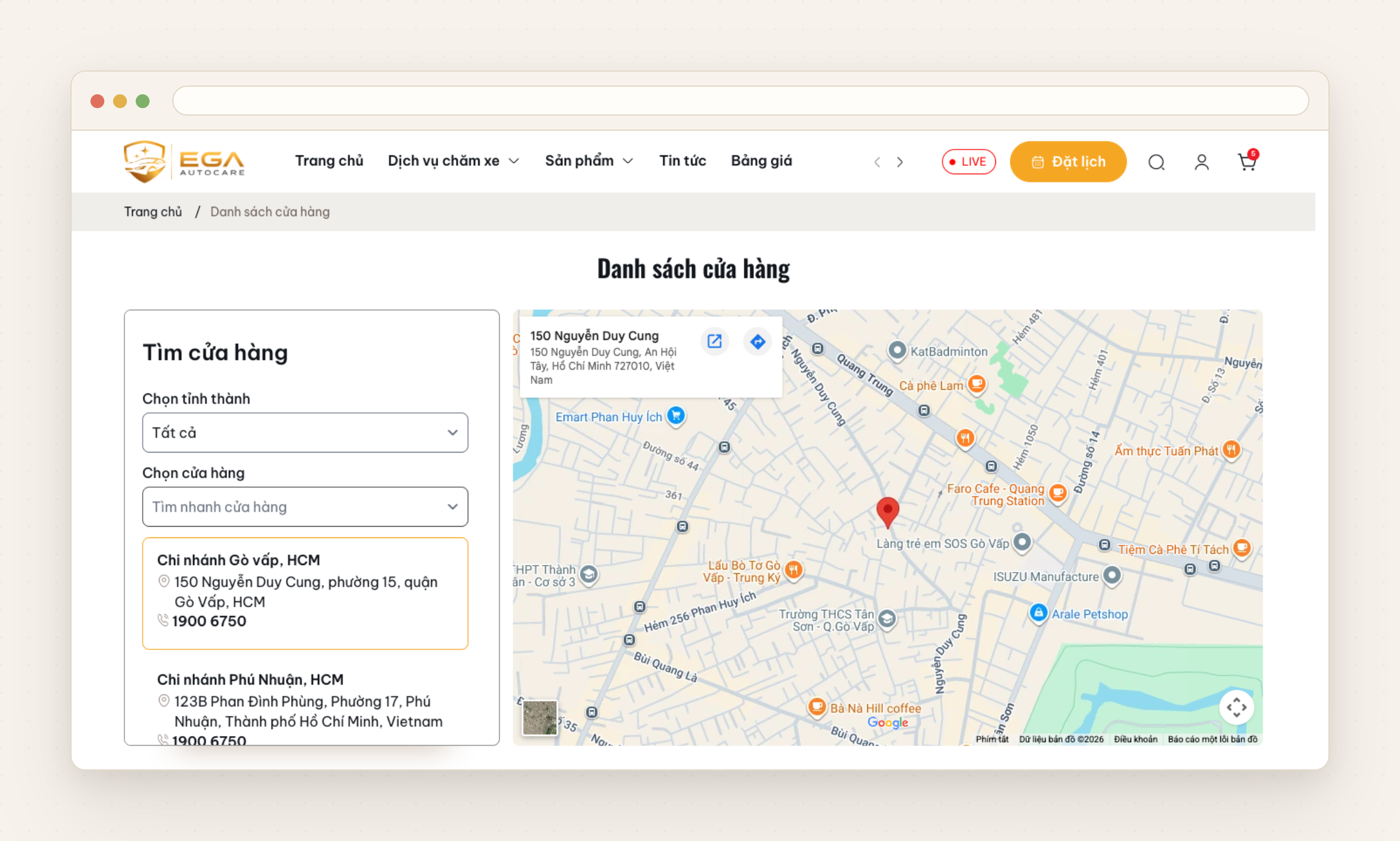Click the Cà phê Lam map marker
The image size is (1400, 841).
pos(976,383)
